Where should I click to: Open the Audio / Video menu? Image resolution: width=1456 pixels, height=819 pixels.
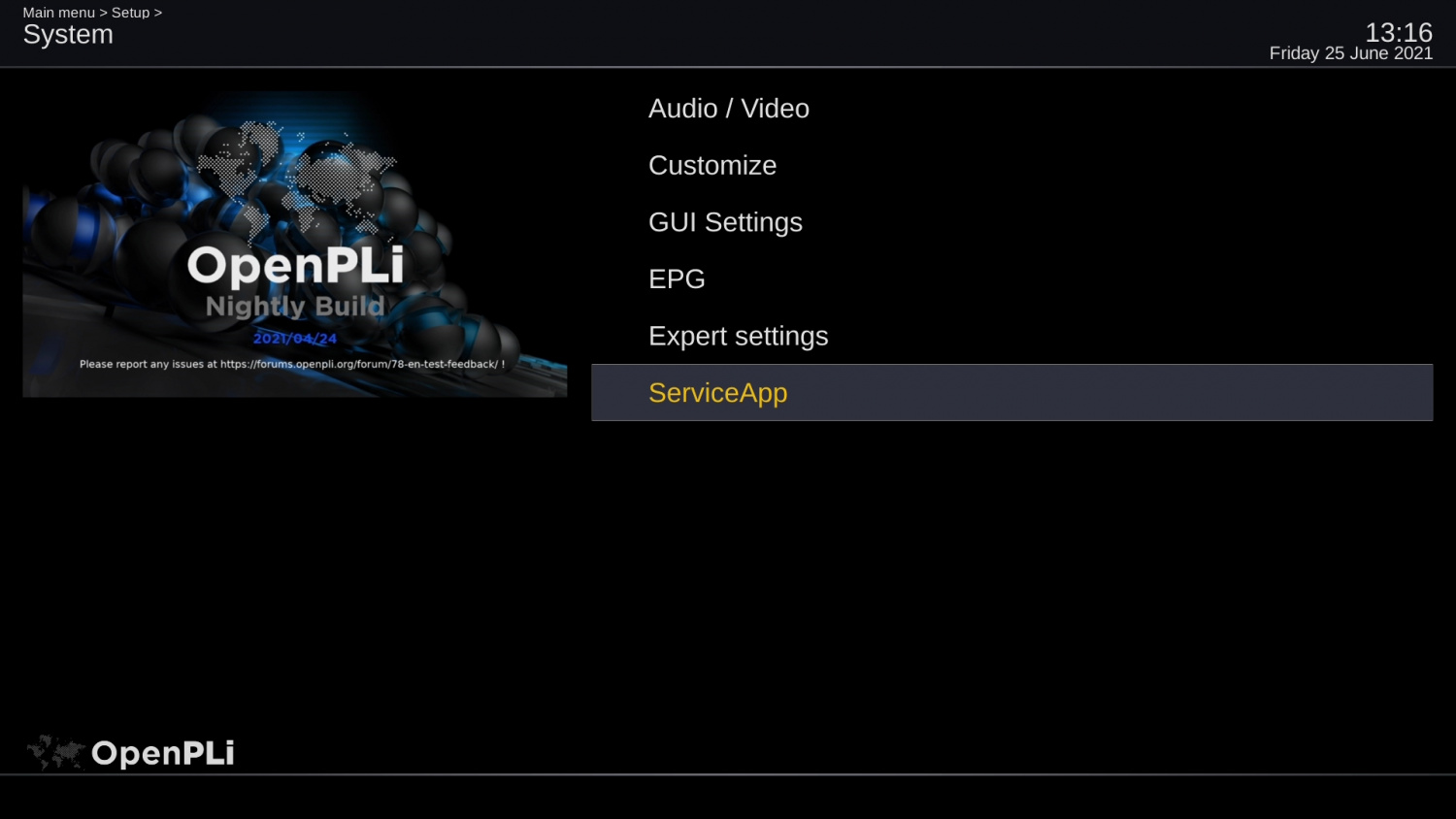[x=1011, y=109]
